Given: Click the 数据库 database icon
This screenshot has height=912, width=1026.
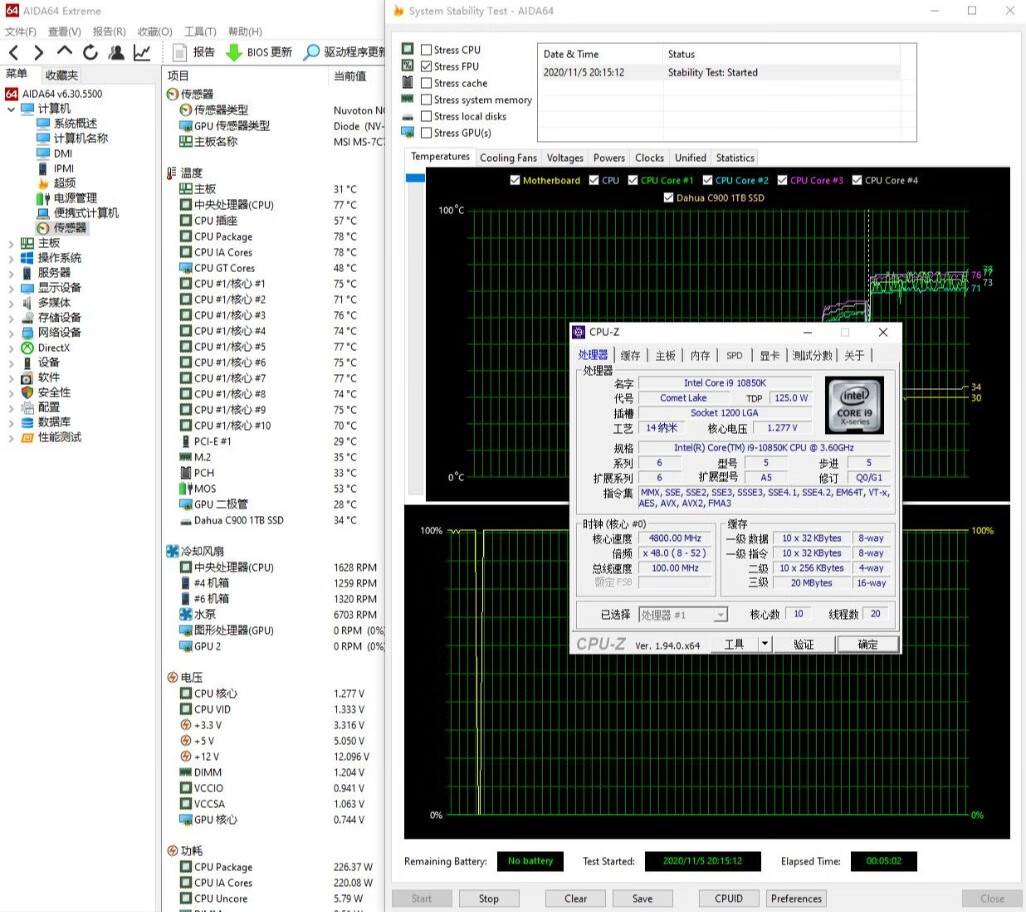Looking at the screenshot, I should click(27, 422).
